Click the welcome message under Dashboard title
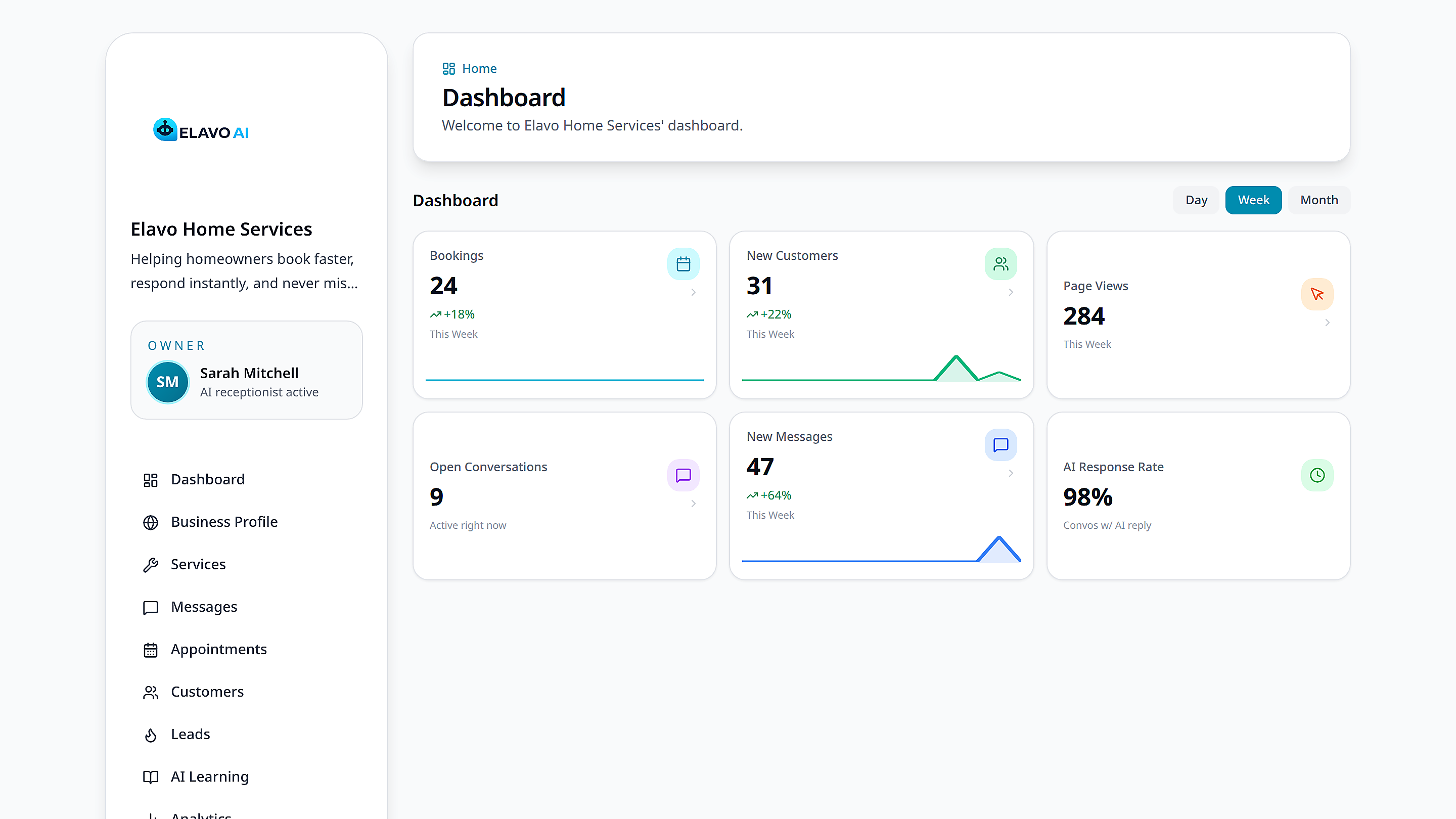Screen dimensions: 1456x819 592,125
